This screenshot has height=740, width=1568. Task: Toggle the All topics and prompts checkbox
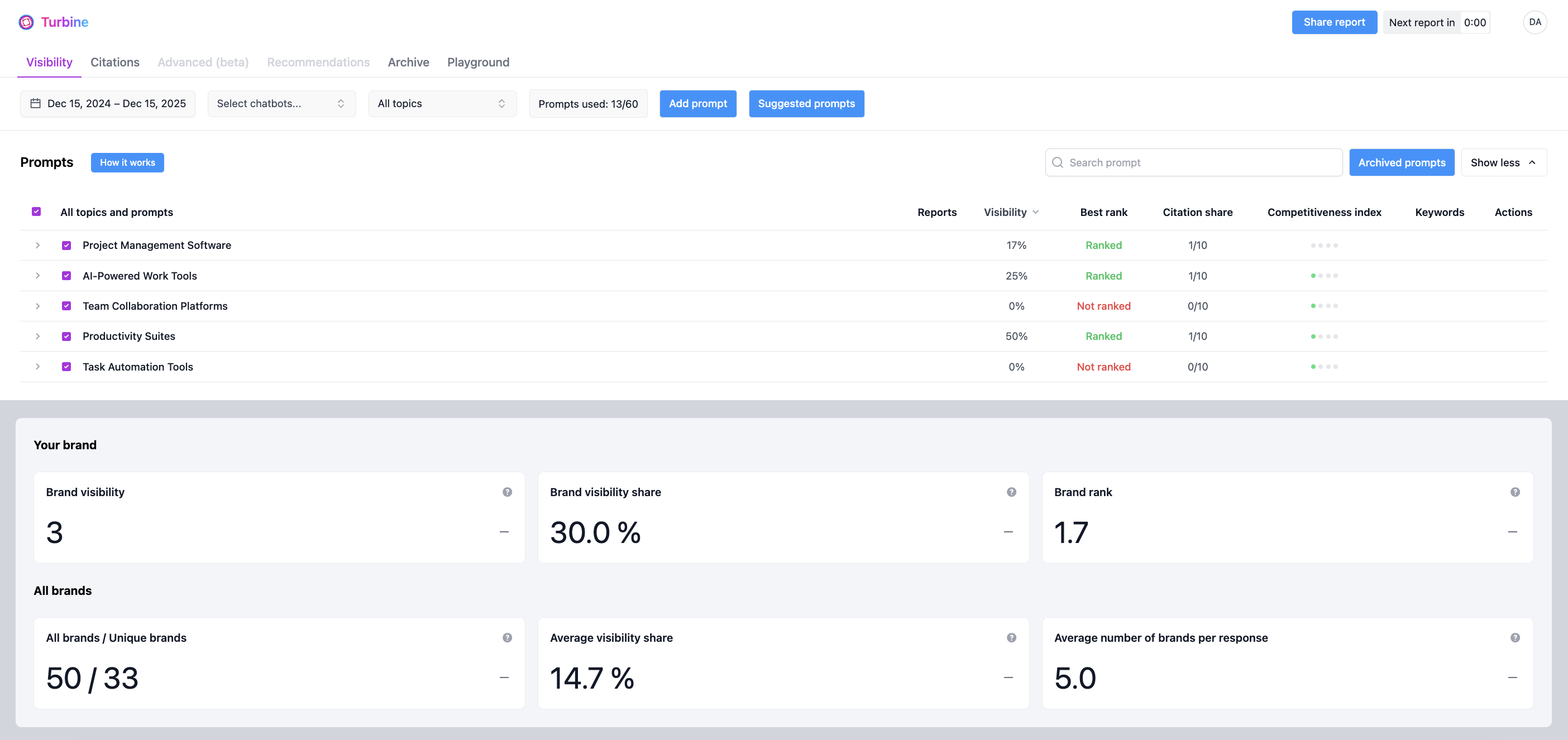(x=36, y=212)
